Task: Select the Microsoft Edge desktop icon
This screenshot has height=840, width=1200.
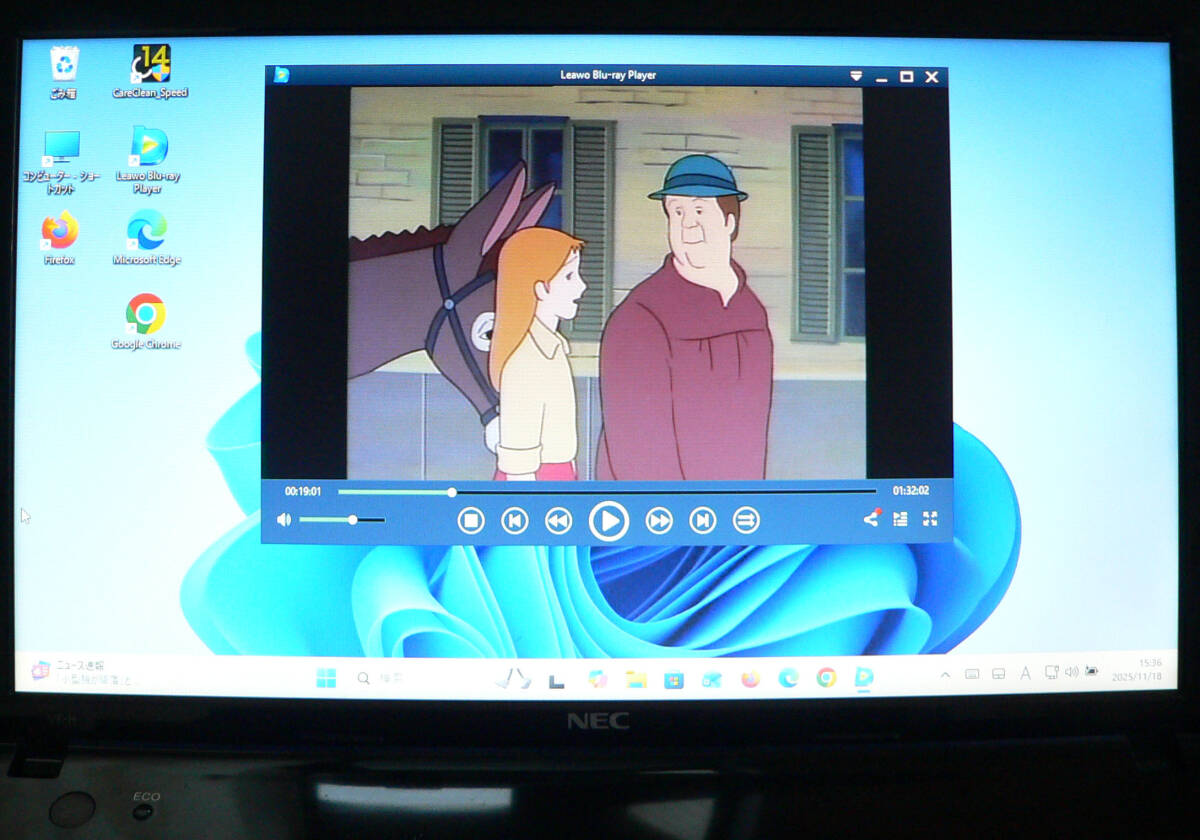Action: tap(147, 237)
